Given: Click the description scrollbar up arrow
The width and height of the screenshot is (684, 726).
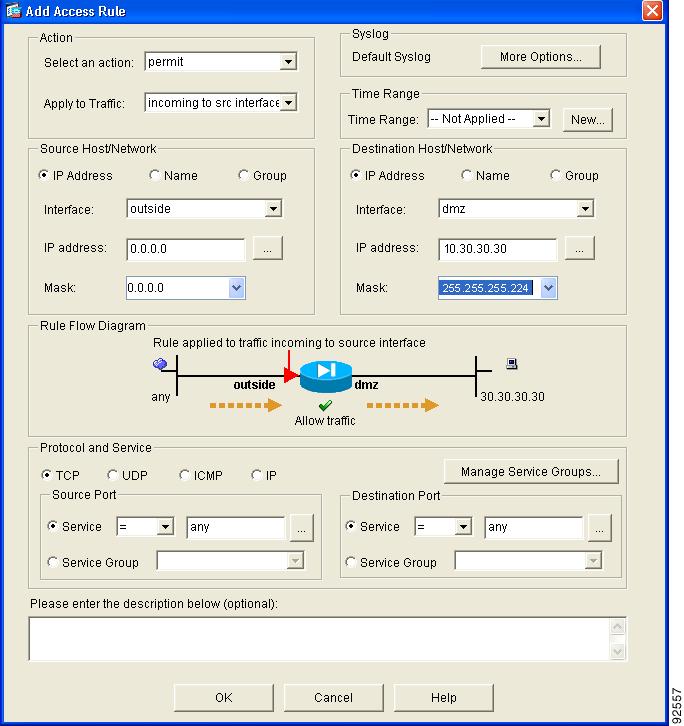Looking at the screenshot, I should pos(617,627).
